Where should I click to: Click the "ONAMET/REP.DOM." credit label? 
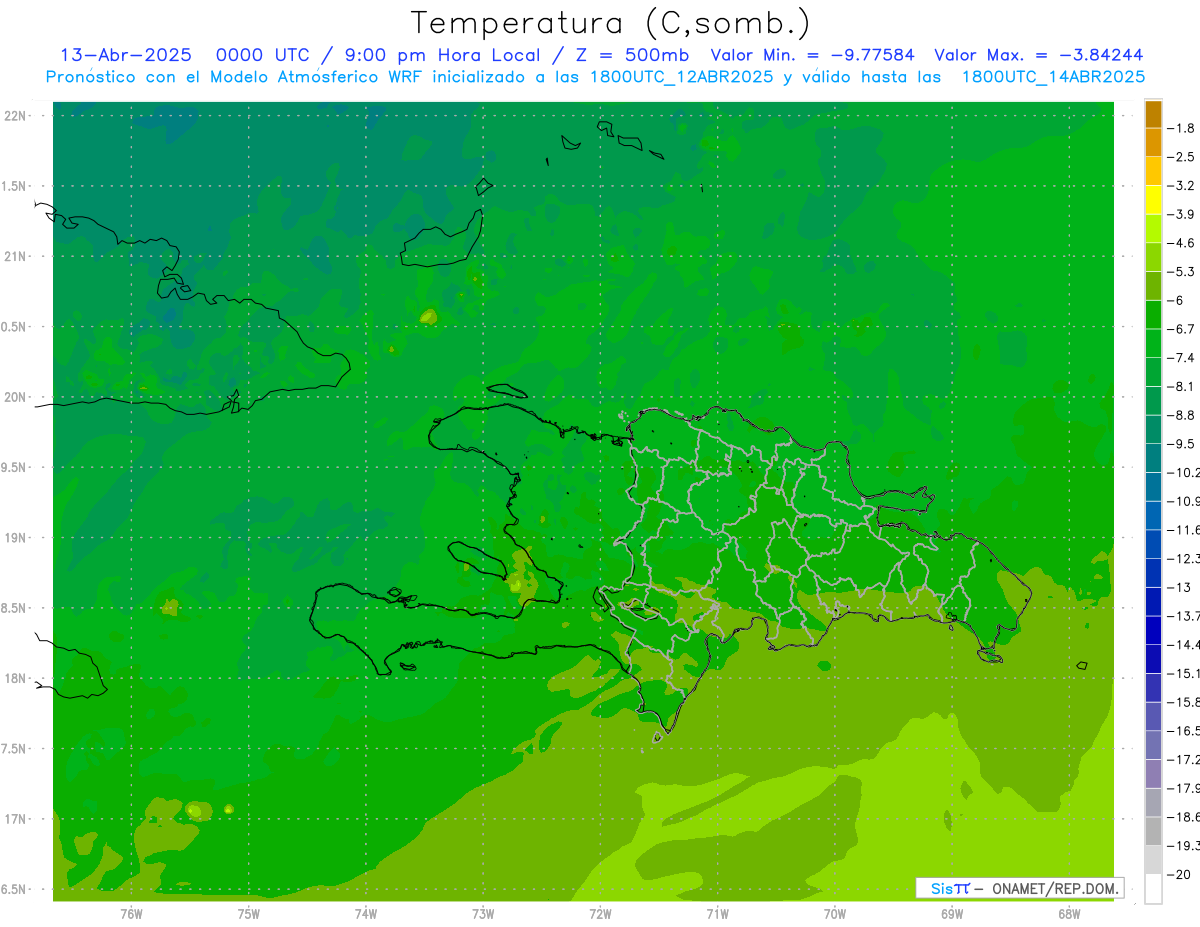1055,888
